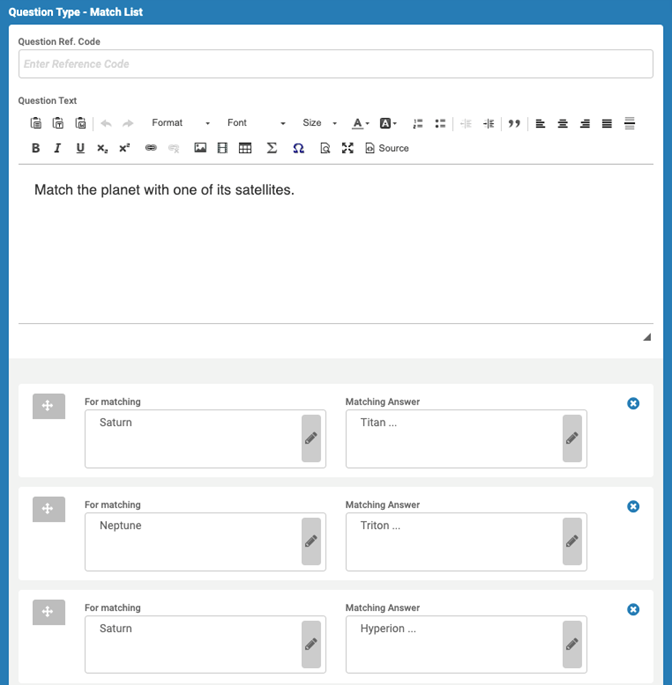Maximize the editor with fullscreen icon

347,148
